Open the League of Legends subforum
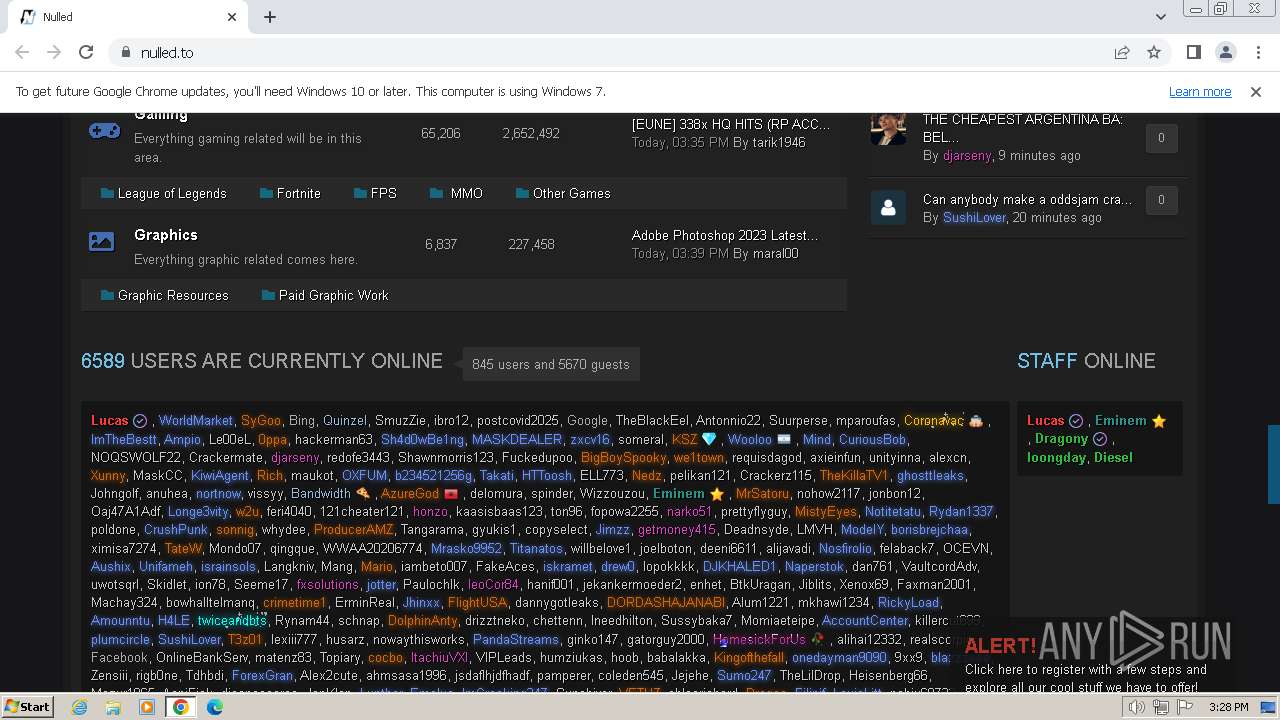 (x=172, y=193)
